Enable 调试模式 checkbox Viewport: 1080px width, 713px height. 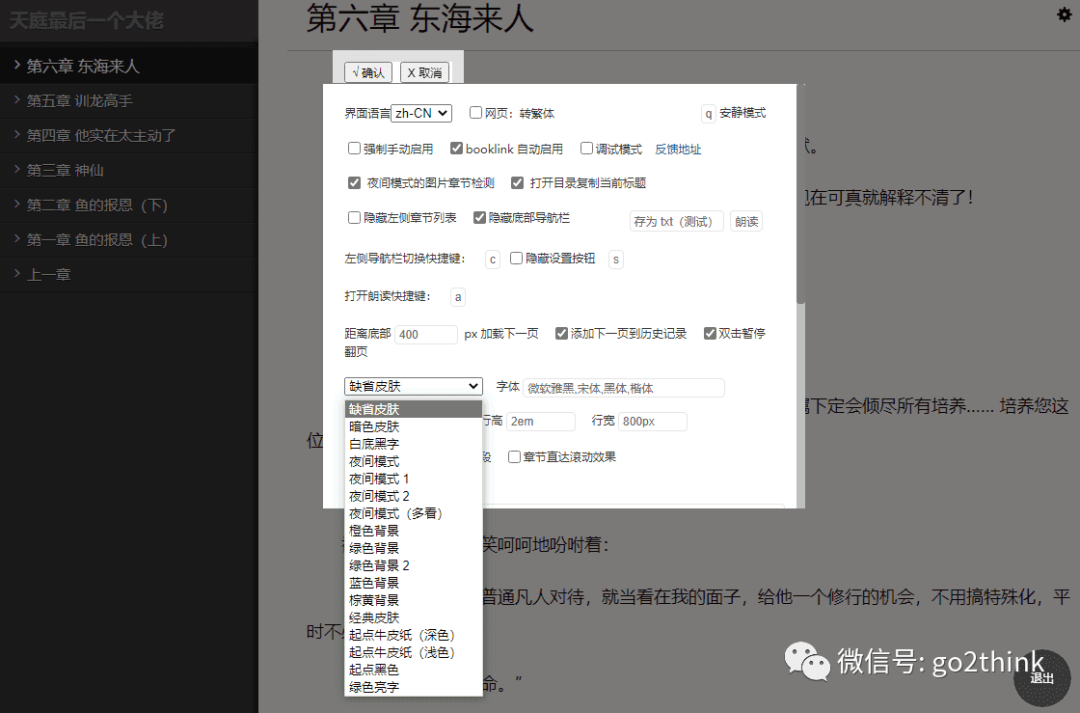[587, 148]
